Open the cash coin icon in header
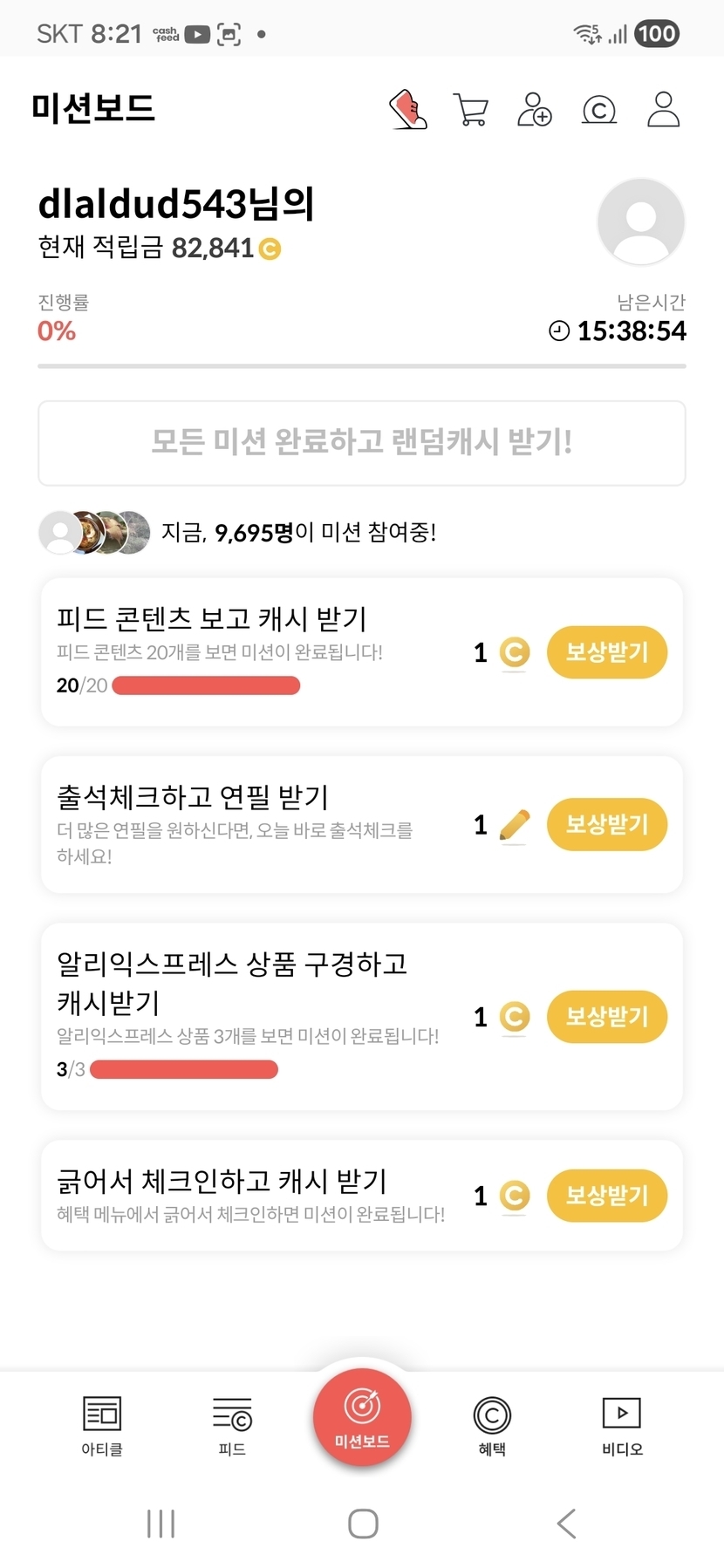The height and width of the screenshot is (1568, 724). (x=598, y=110)
